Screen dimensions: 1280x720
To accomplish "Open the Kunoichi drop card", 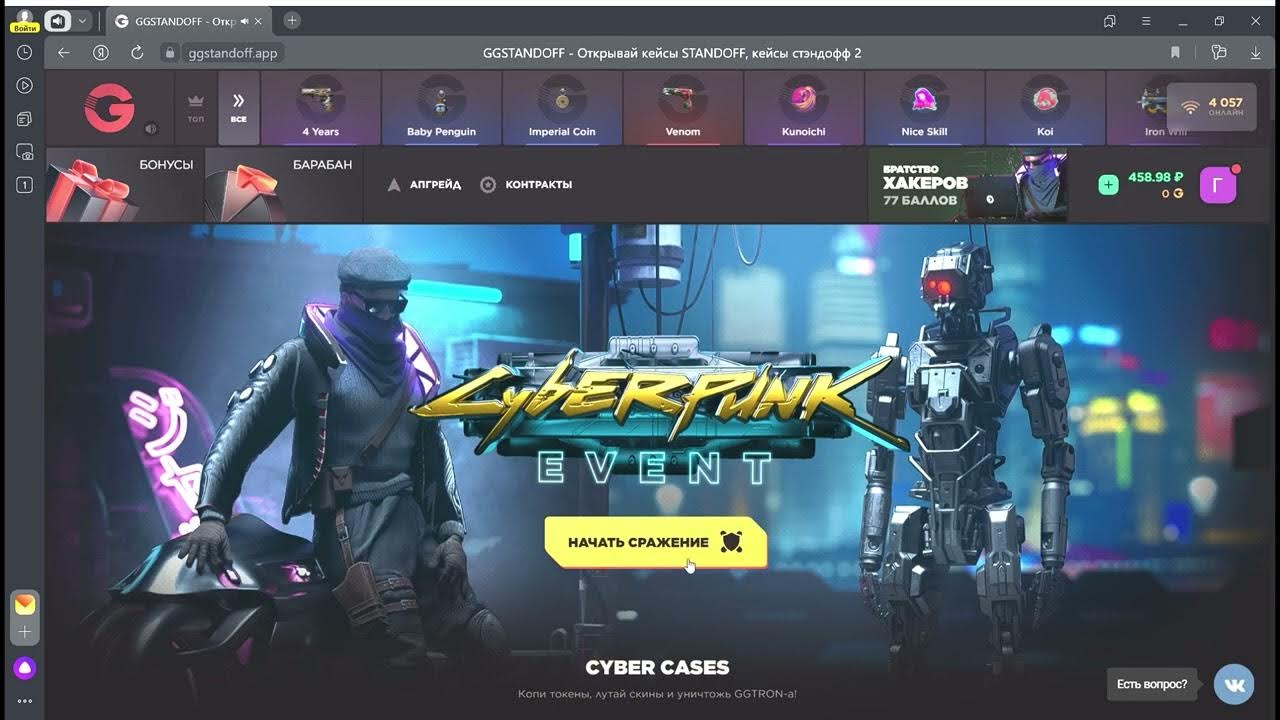I will coord(804,109).
